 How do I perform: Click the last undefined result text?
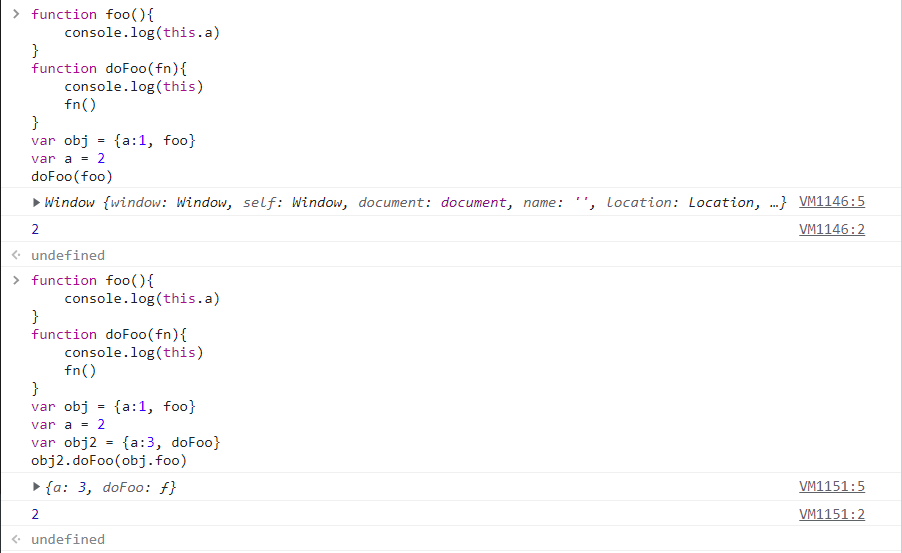click(68, 539)
